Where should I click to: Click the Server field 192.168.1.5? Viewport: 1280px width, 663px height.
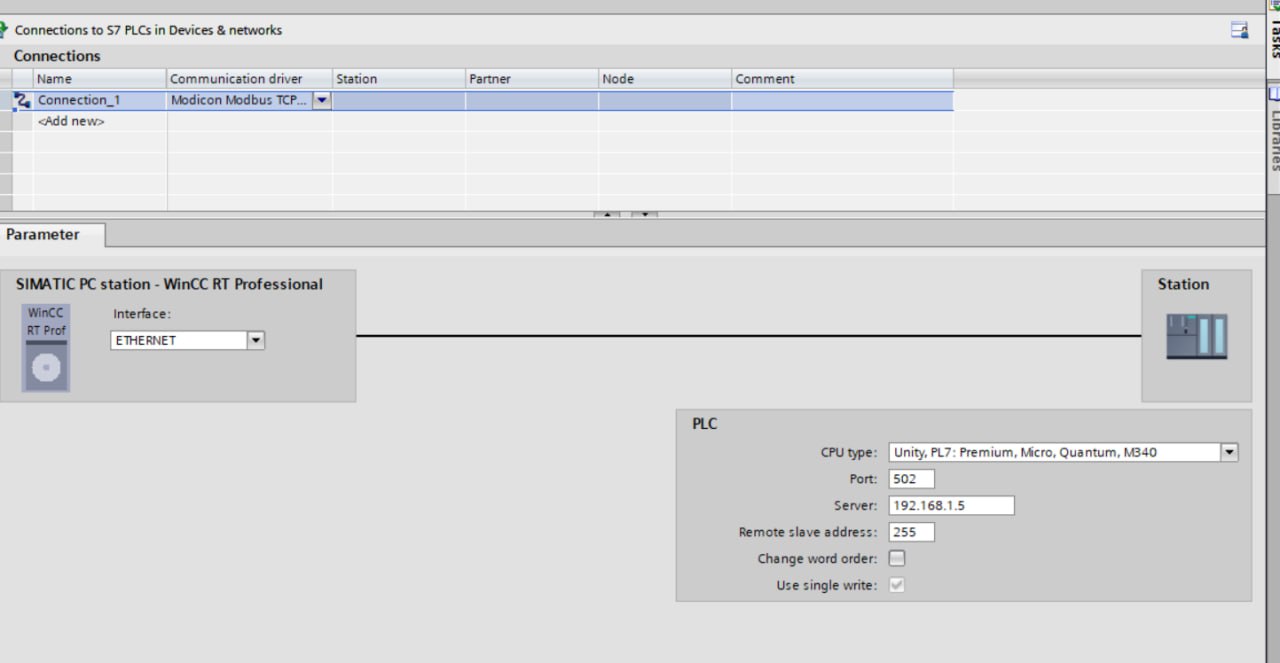(951, 505)
